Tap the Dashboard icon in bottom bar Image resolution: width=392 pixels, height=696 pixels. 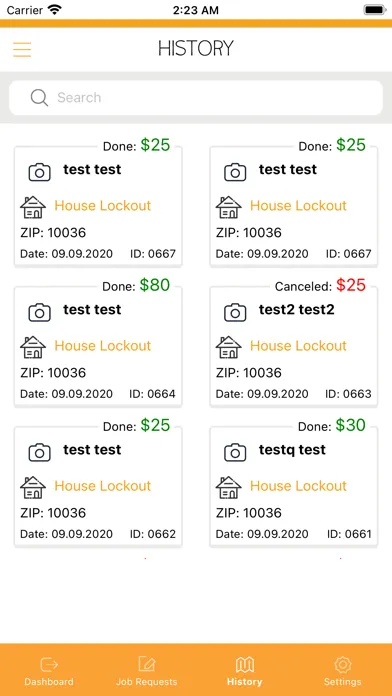point(49,664)
